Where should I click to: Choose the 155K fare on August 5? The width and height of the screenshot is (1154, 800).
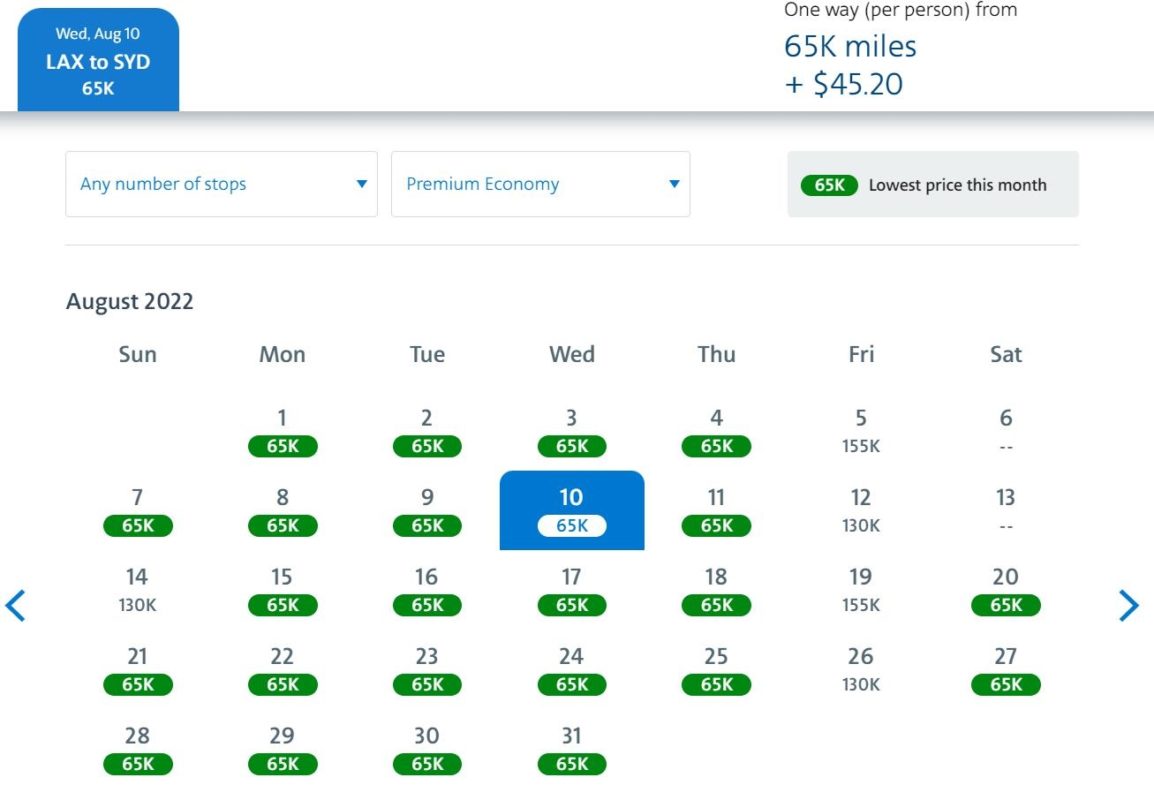[860, 446]
